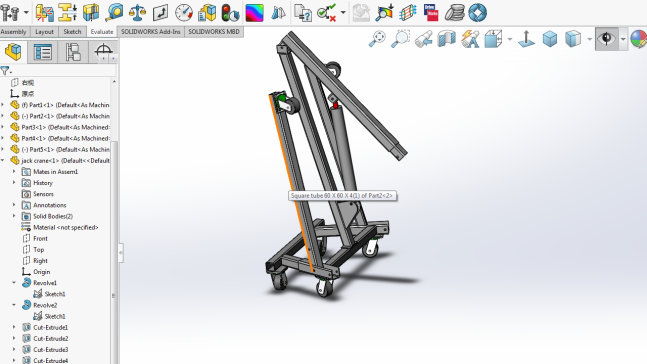Click the filter funnel in the tree
Viewport: 647px width, 364px height.
coord(5,71)
